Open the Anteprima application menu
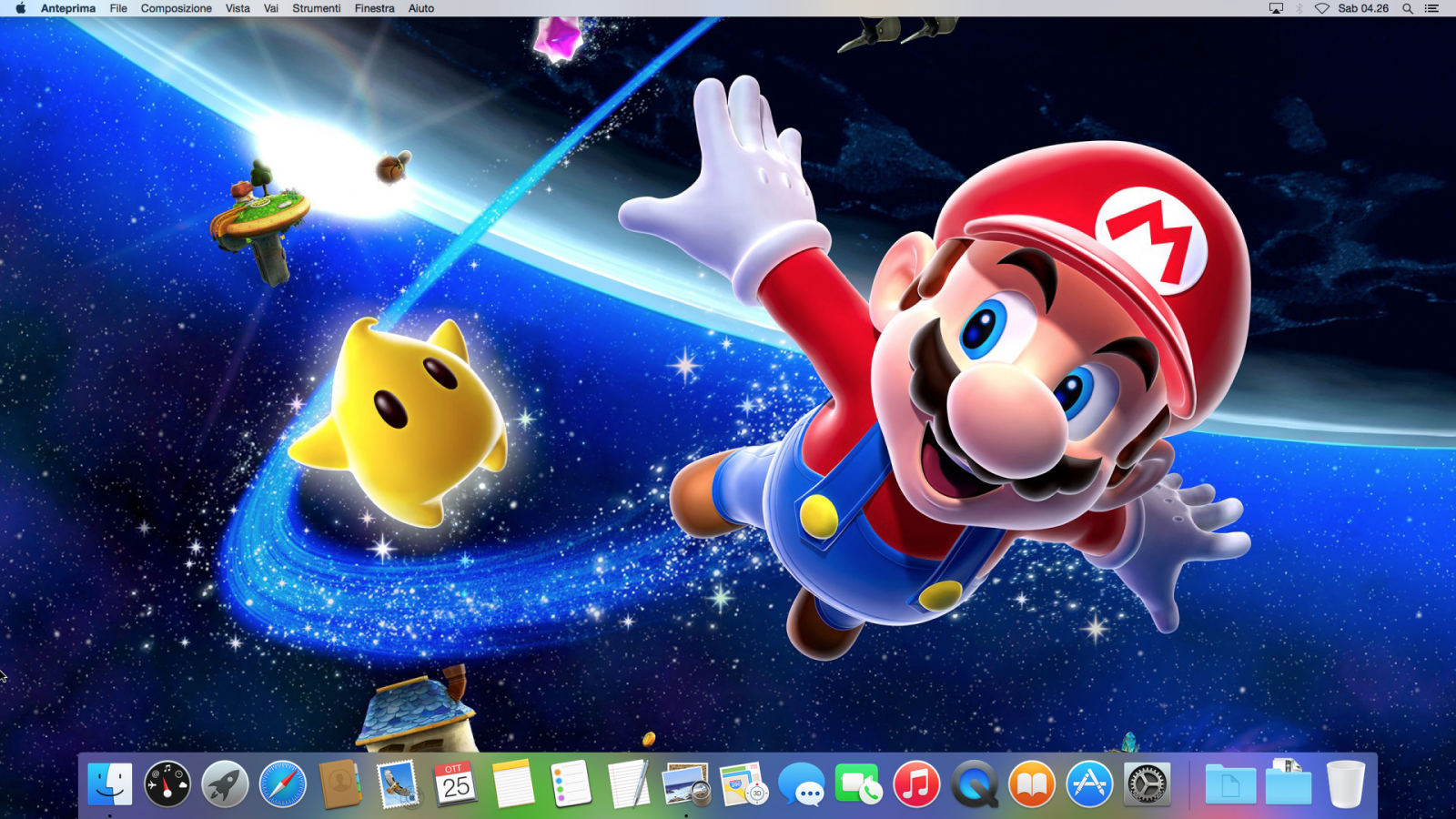 pos(68,8)
